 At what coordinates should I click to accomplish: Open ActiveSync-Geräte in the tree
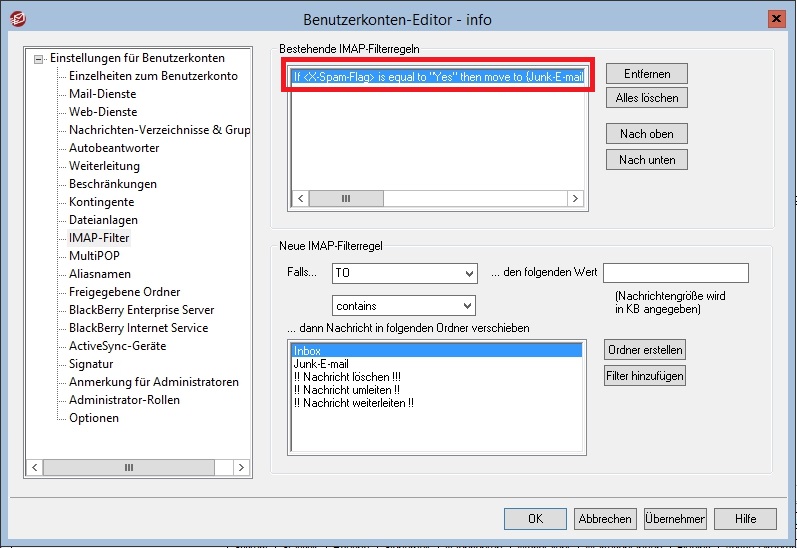(117, 346)
